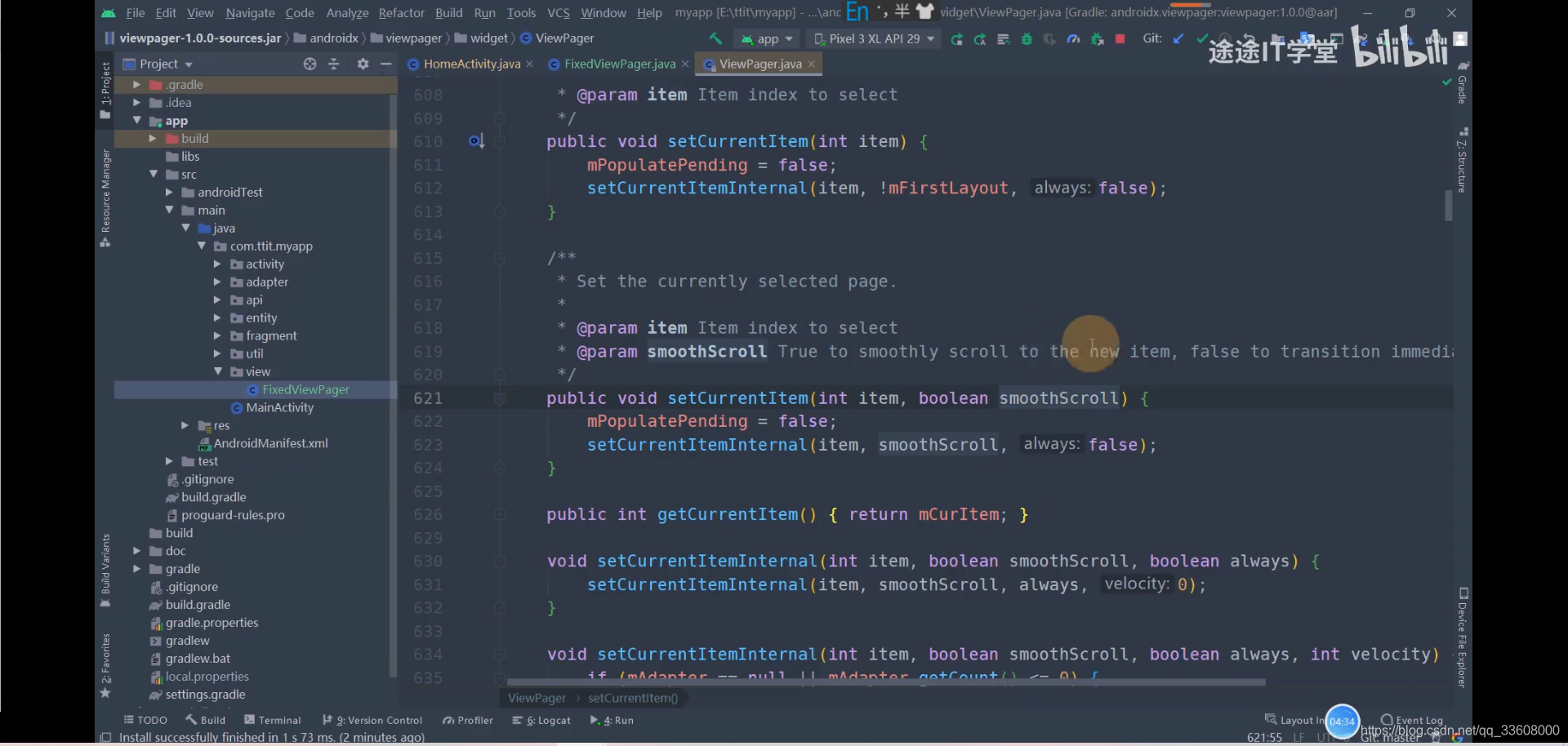Open the Build Variants side tab

pyautogui.click(x=105, y=570)
